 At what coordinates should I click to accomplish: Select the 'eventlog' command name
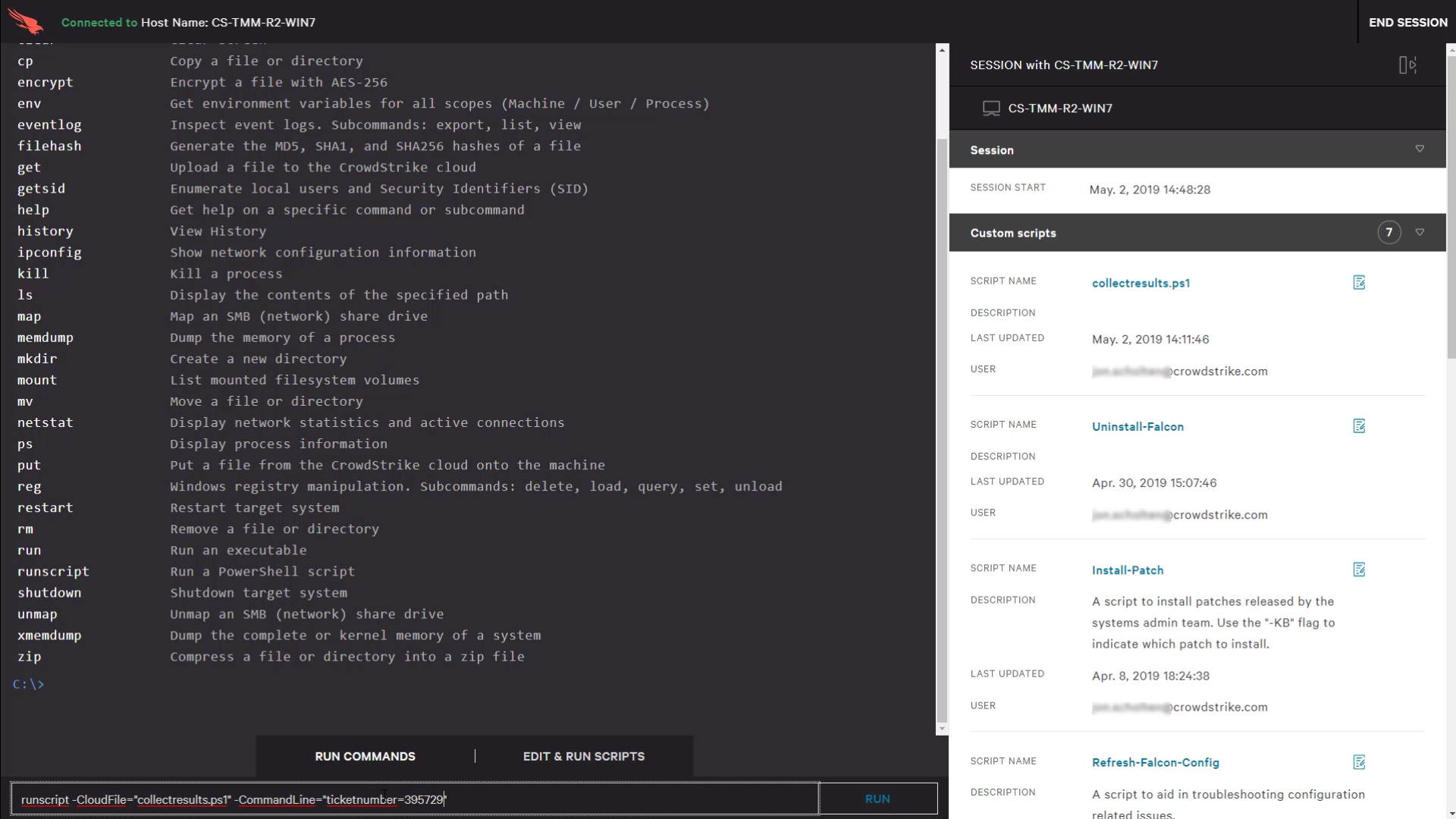tap(49, 124)
